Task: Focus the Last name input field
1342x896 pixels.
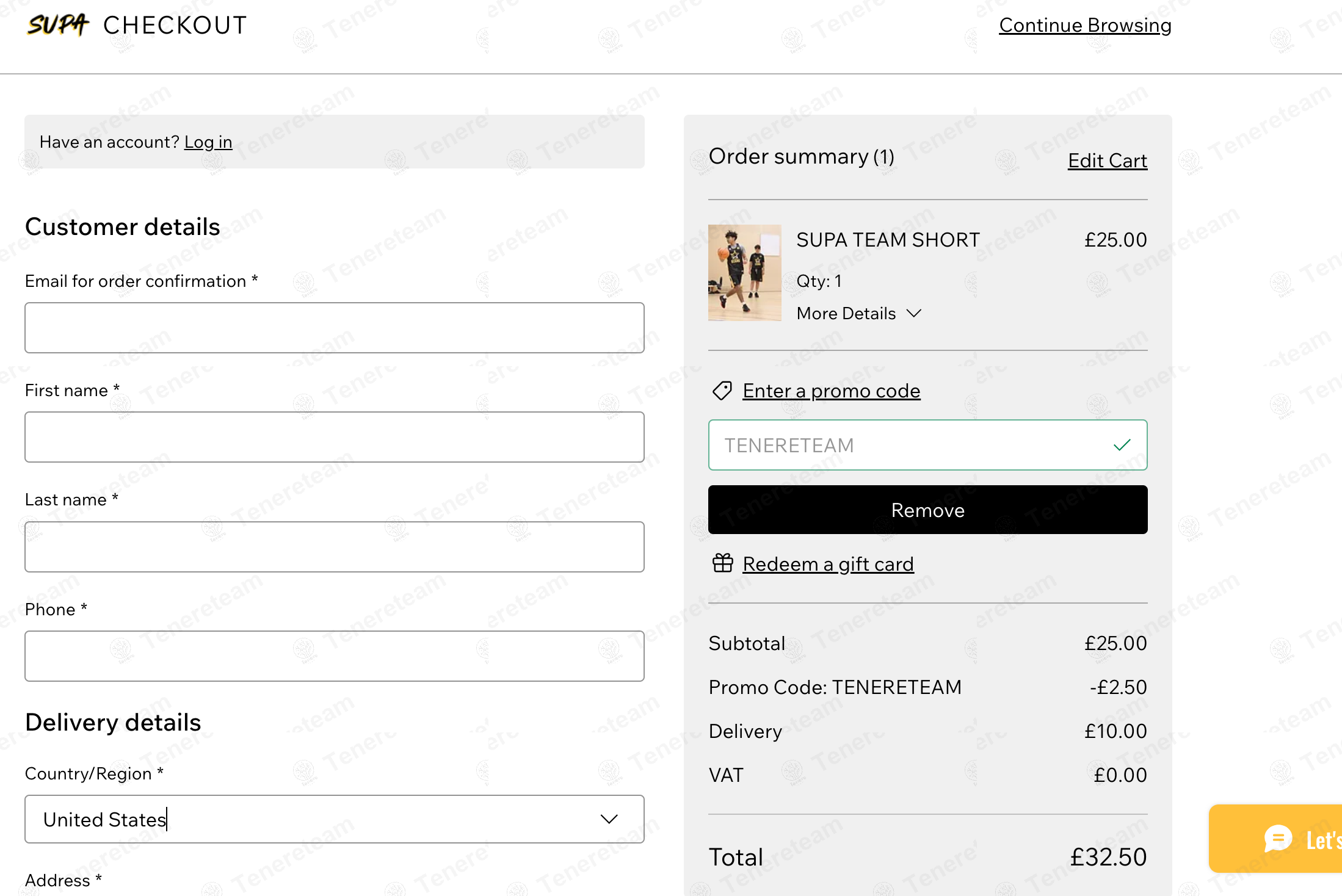Action: point(335,547)
